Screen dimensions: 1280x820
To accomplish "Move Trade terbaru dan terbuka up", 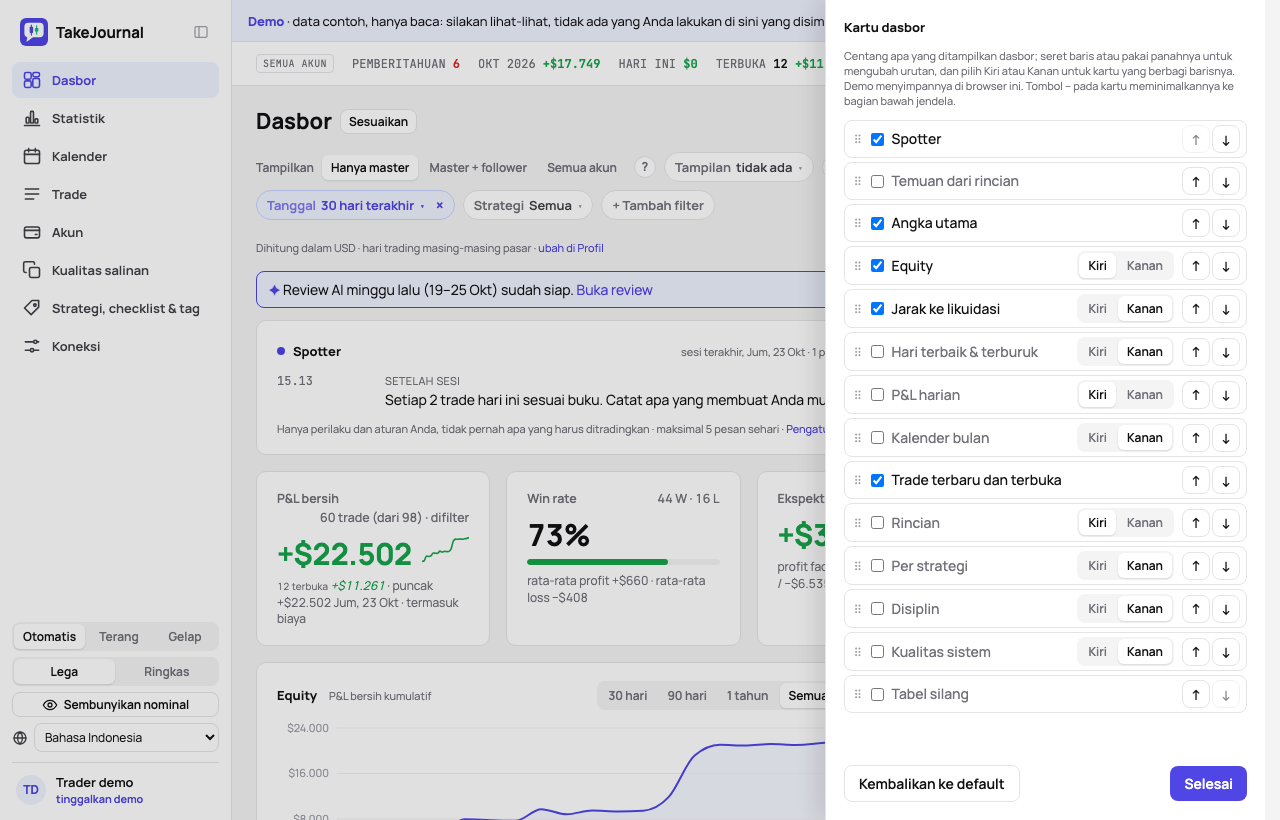I will pos(1196,480).
